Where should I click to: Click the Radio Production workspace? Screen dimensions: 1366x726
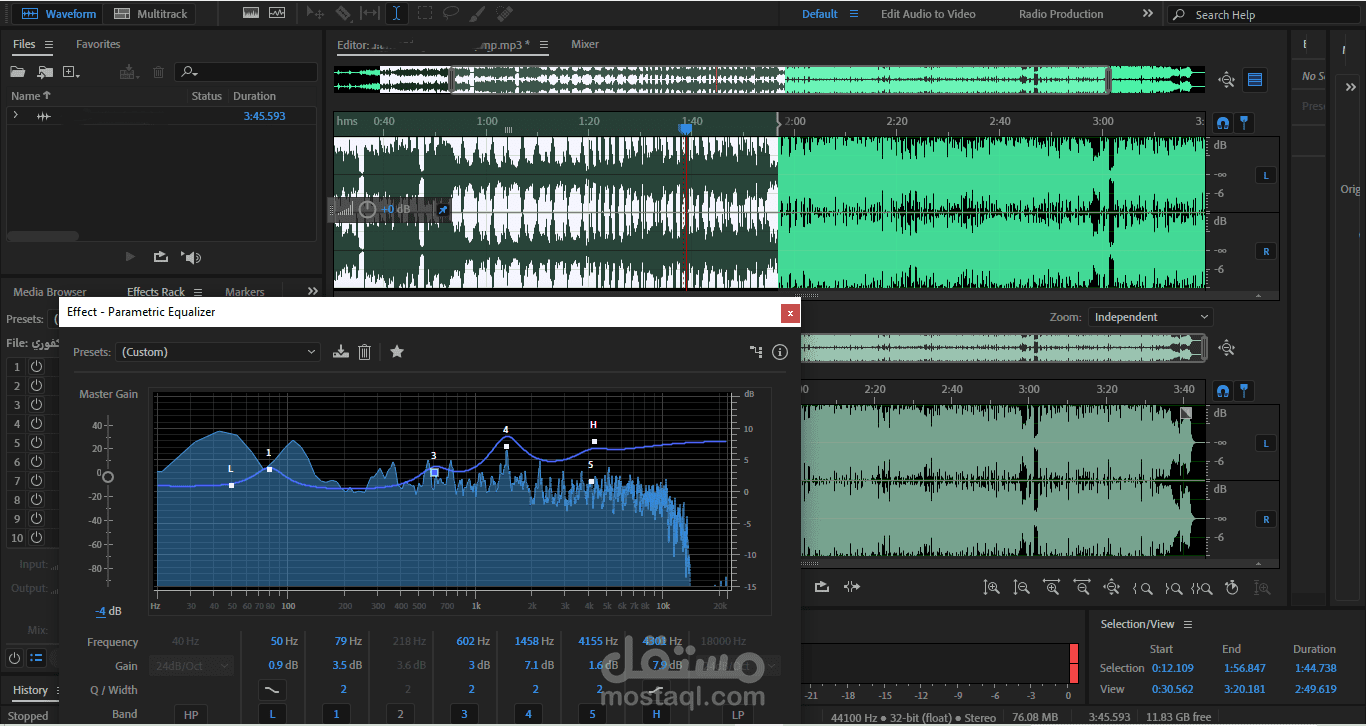pos(1062,13)
